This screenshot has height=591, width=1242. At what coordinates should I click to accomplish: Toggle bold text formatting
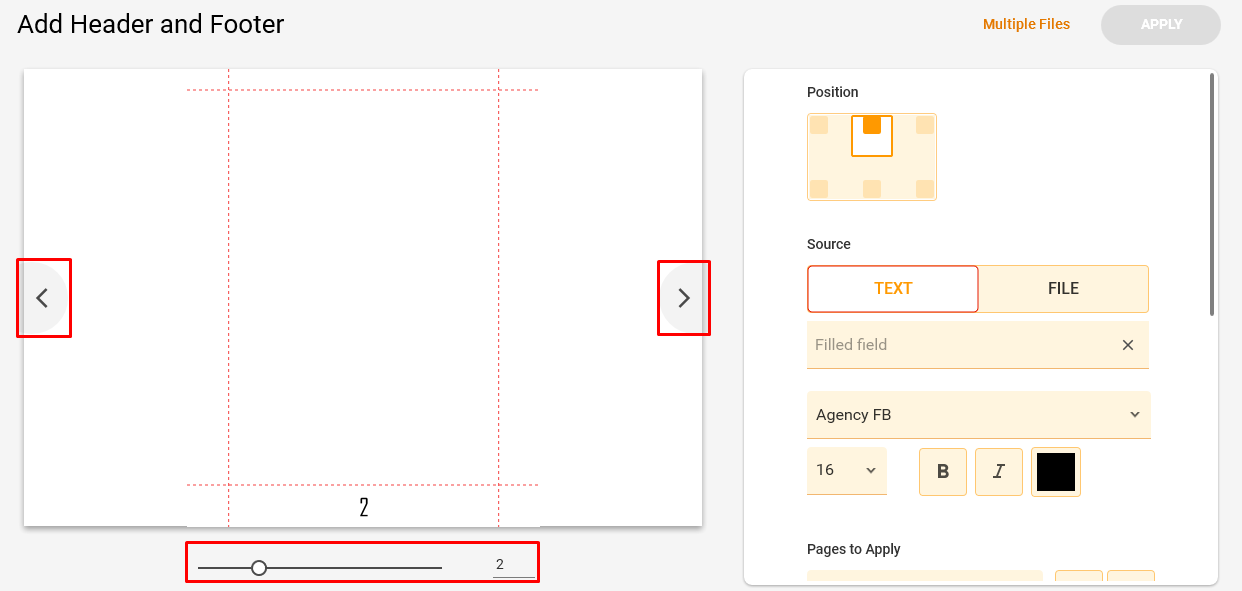[x=943, y=472]
